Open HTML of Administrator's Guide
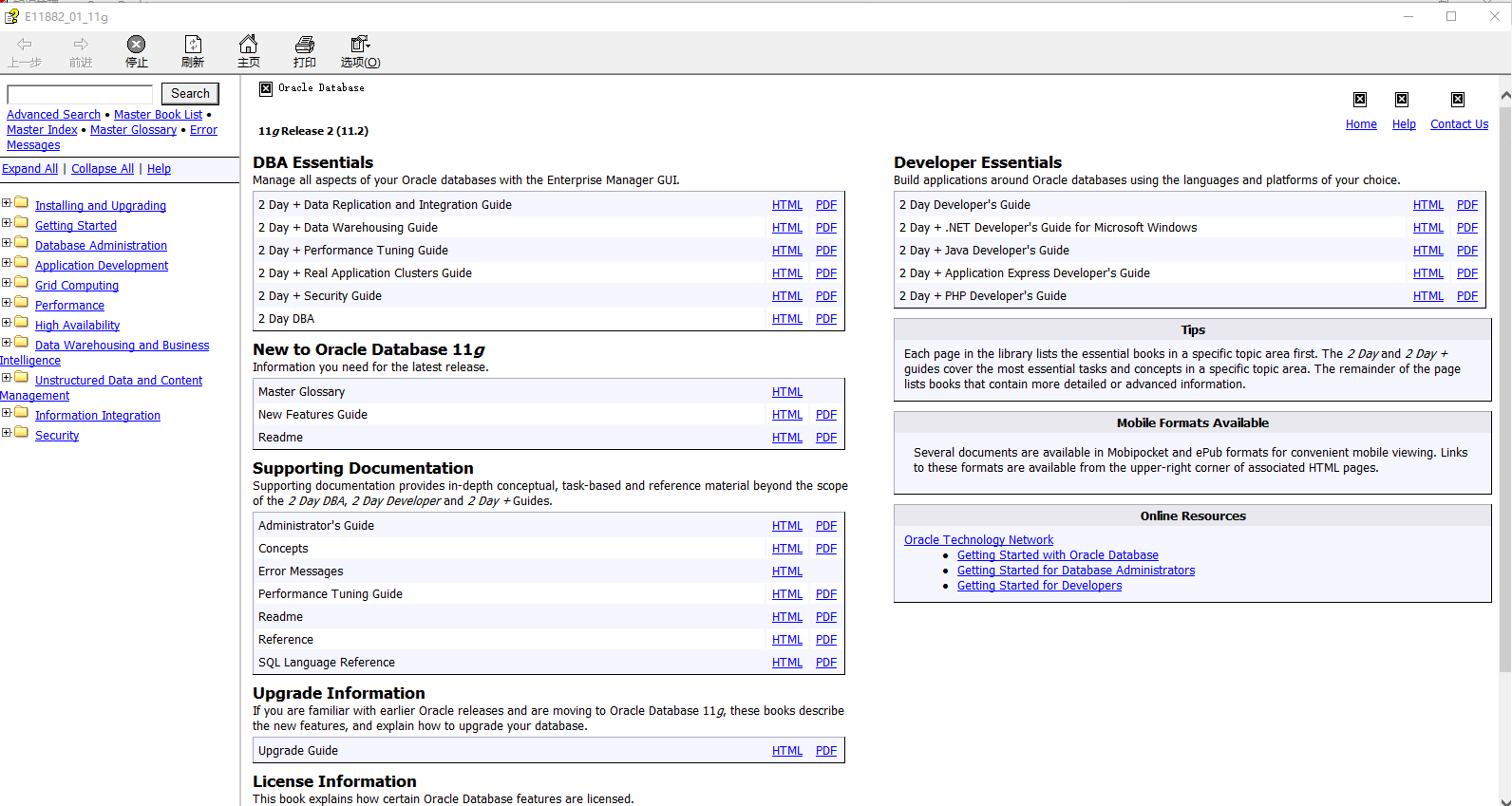This screenshot has height=806, width=1512. tap(787, 526)
